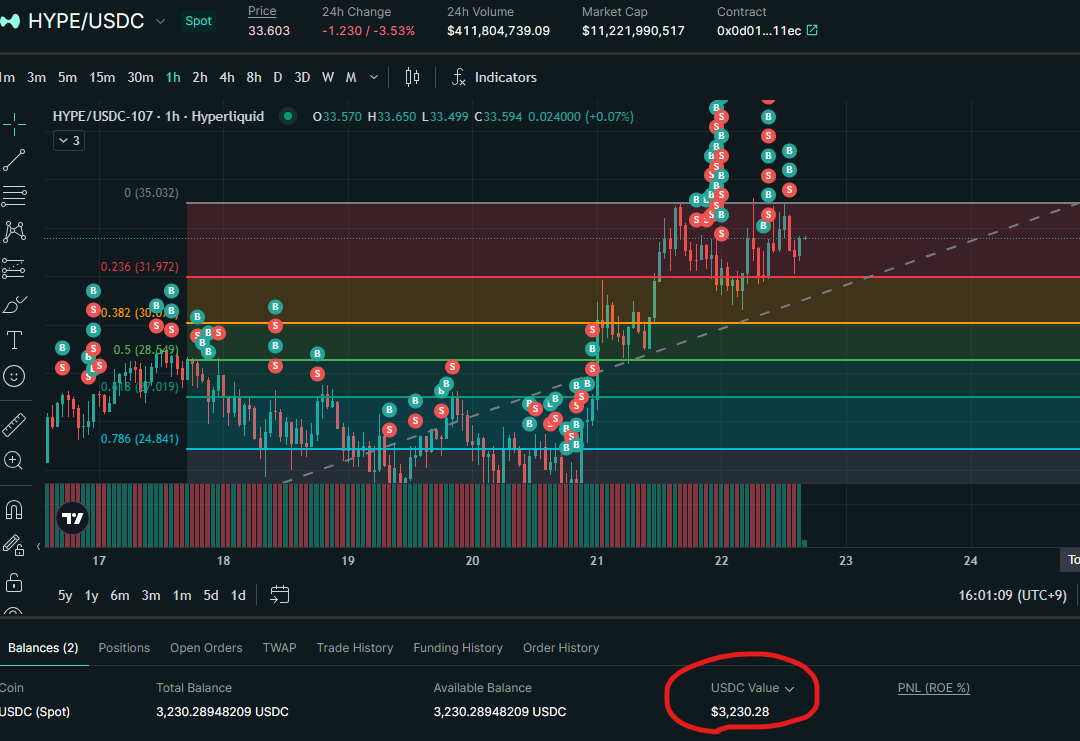Open timezone settings at 16:01:09 (UTC+9)
Image resolution: width=1080 pixels, height=741 pixels.
point(1012,595)
